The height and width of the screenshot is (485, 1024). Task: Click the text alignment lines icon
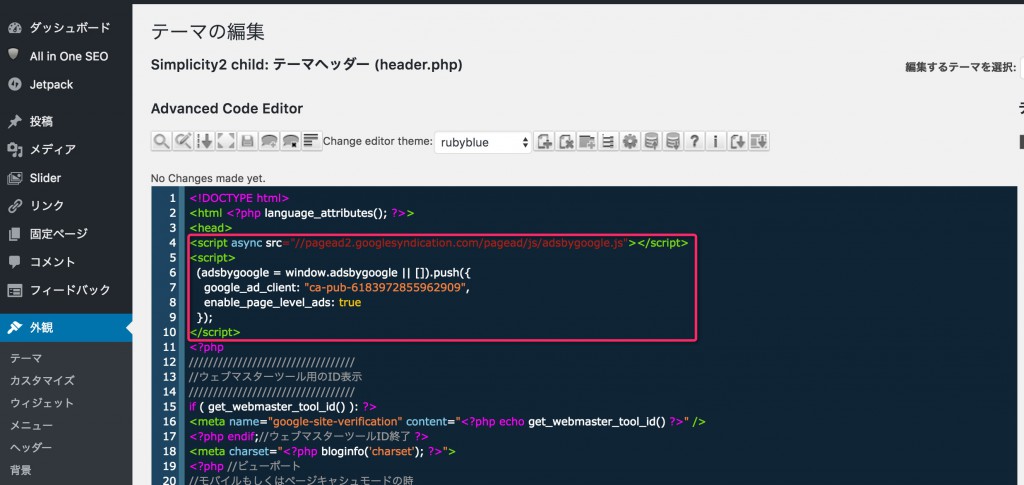(312, 141)
